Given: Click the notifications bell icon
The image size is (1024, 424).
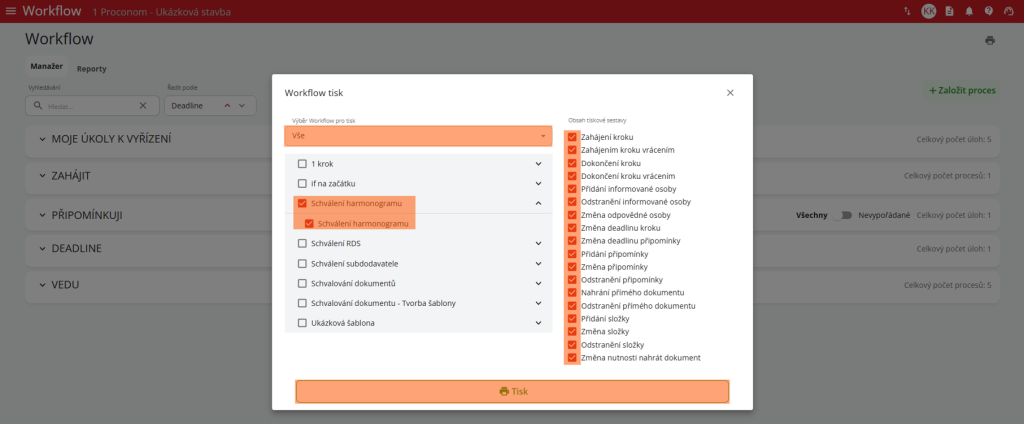Looking at the screenshot, I should tap(969, 11).
